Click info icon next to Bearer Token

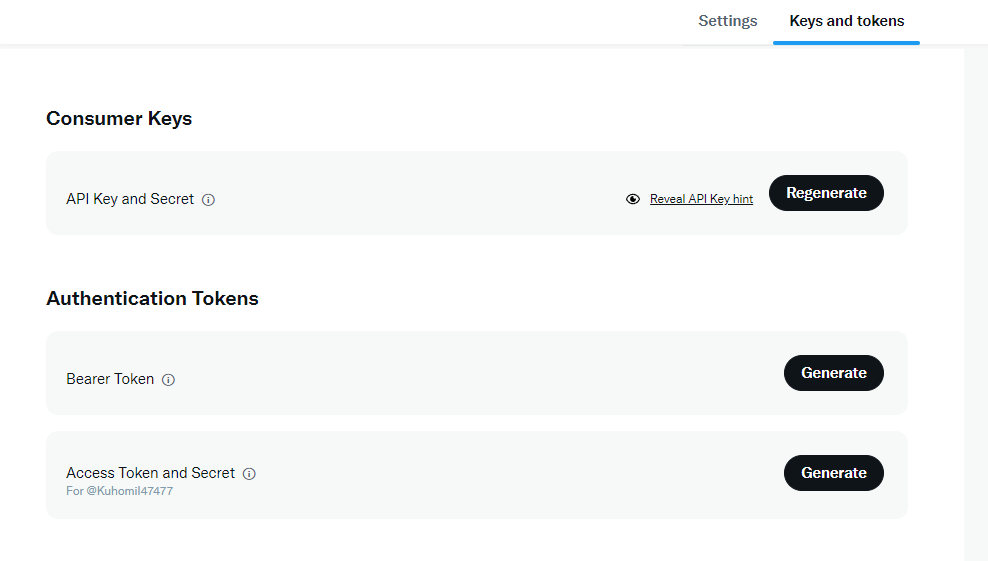[168, 380]
